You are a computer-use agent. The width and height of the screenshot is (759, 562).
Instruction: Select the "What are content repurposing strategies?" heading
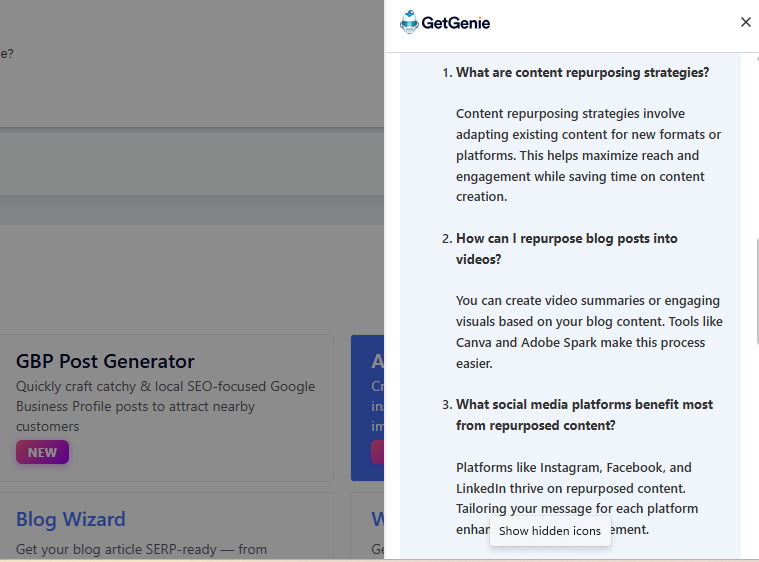[x=582, y=72]
